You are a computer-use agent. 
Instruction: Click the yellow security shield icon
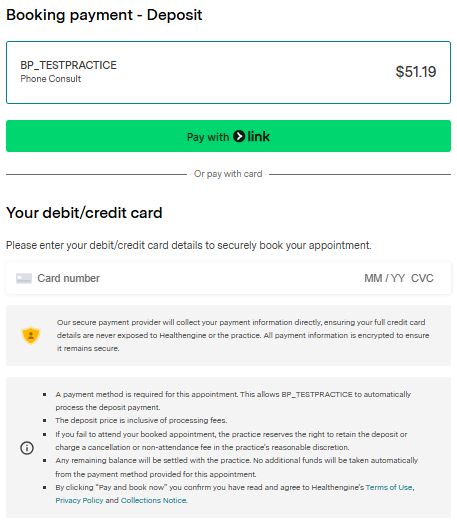[x=31, y=335]
